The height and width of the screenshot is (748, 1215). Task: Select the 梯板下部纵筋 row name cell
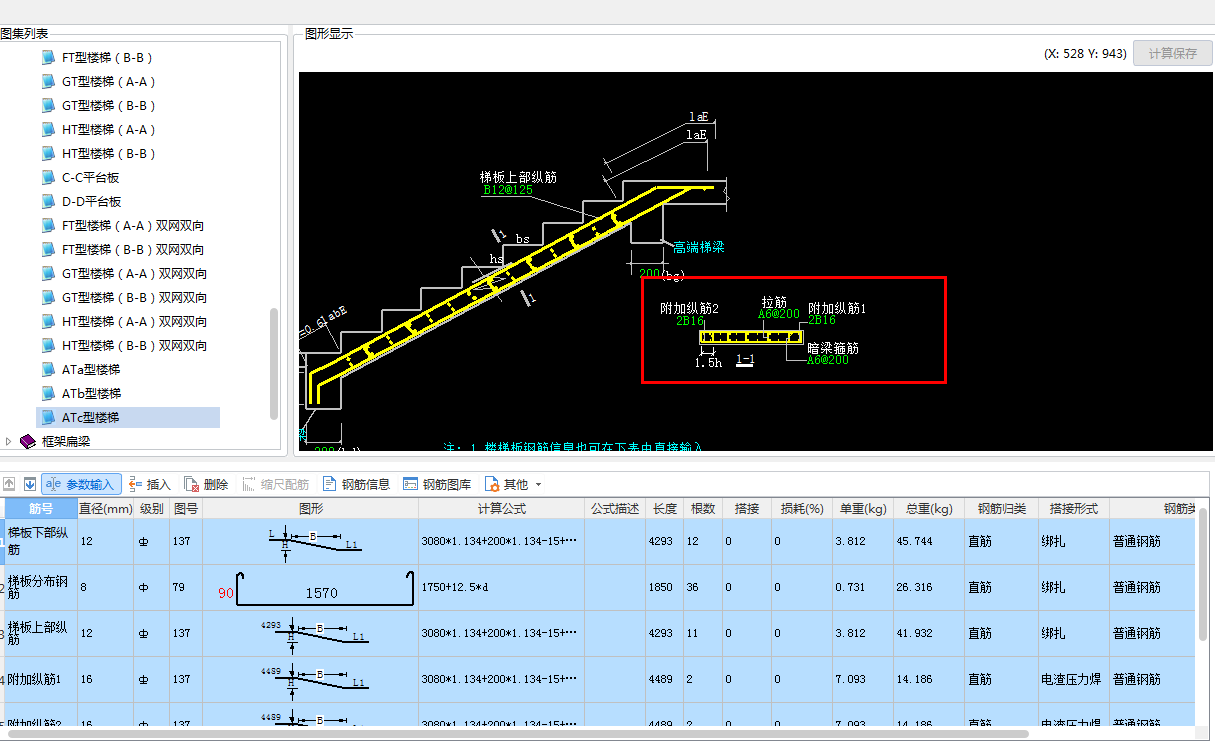40,541
